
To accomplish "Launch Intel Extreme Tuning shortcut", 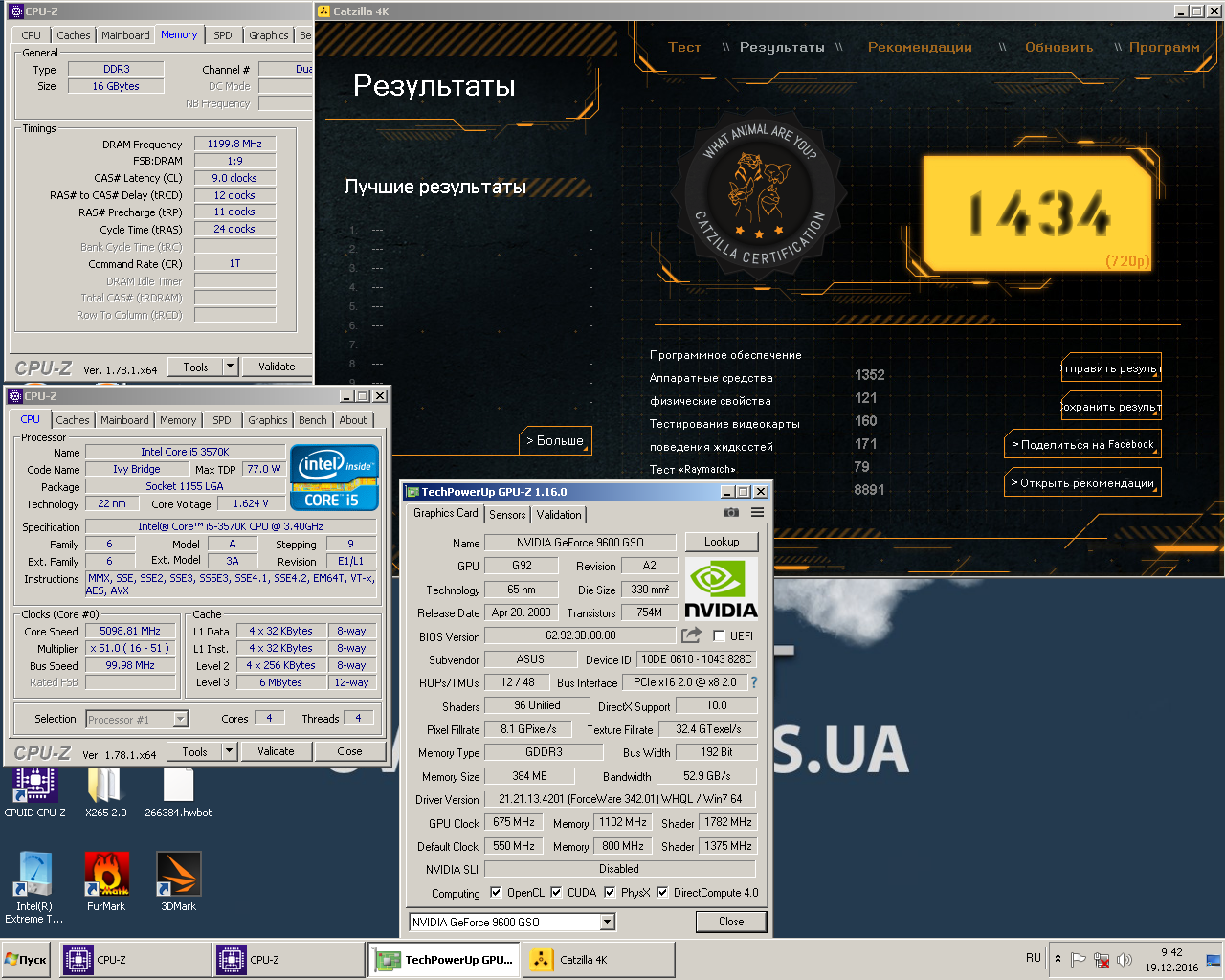I will pyautogui.click(x=34, y=887).
